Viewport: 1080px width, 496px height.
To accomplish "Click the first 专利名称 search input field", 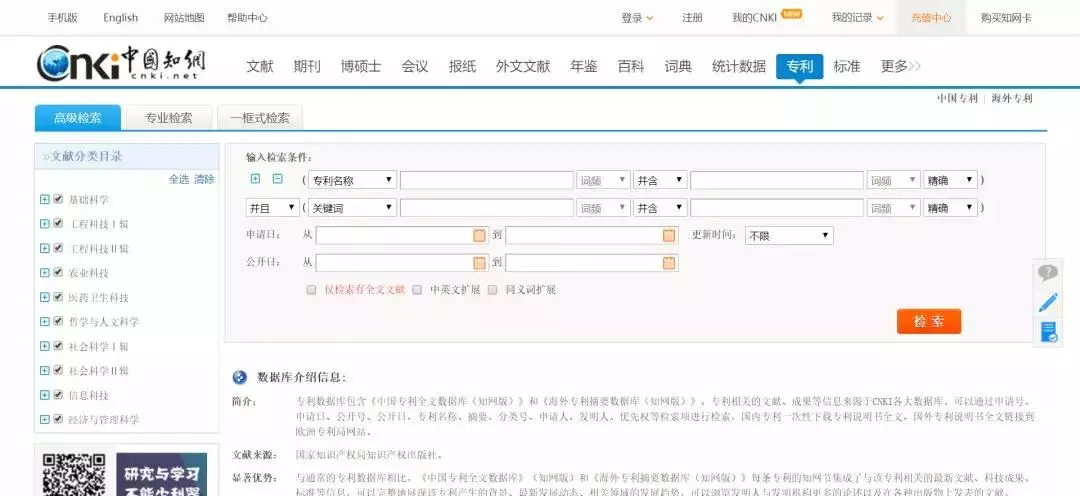I will (487, 180).
